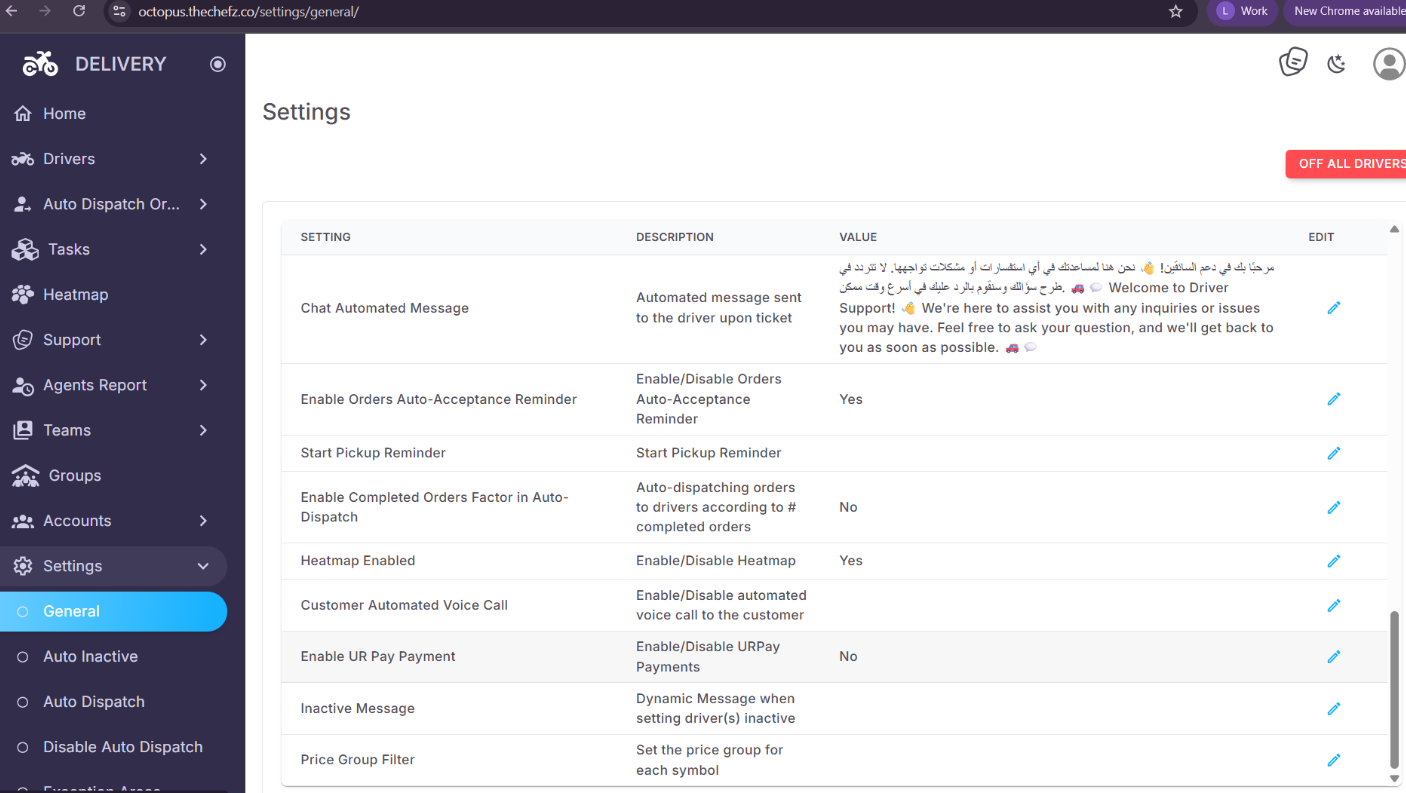The width and height of the screenshot is (1406, 793).
Task: Click the Groups people icon
Action: [x=26, y=476]
